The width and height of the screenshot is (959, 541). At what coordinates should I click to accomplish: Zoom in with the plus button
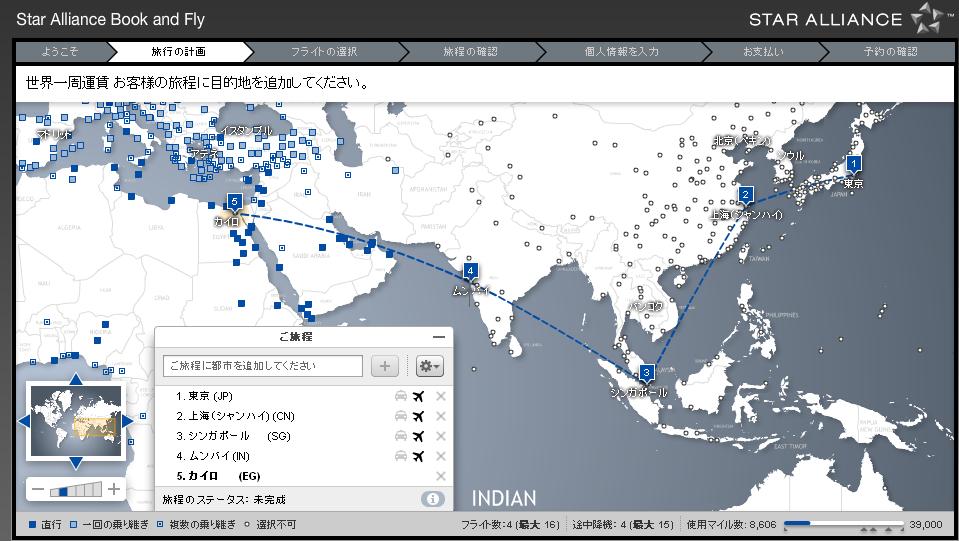[x=114, y=490]
